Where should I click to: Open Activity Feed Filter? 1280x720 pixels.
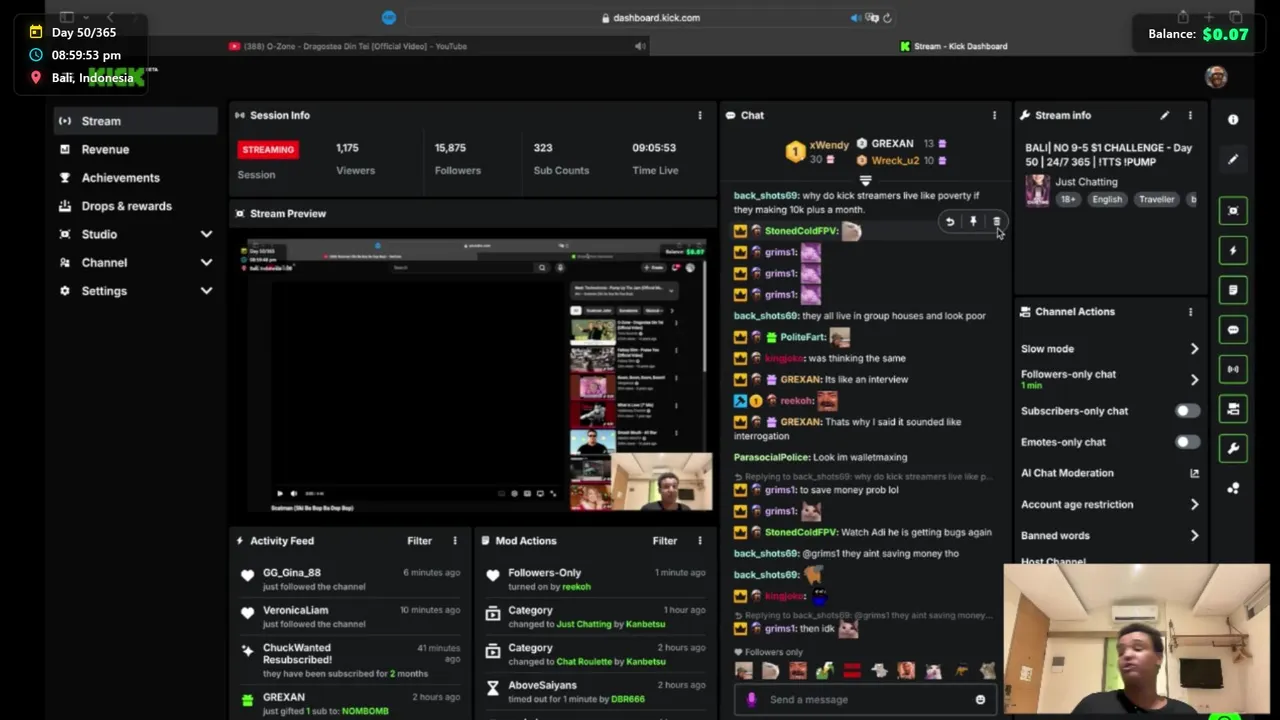tap(419, 541)
